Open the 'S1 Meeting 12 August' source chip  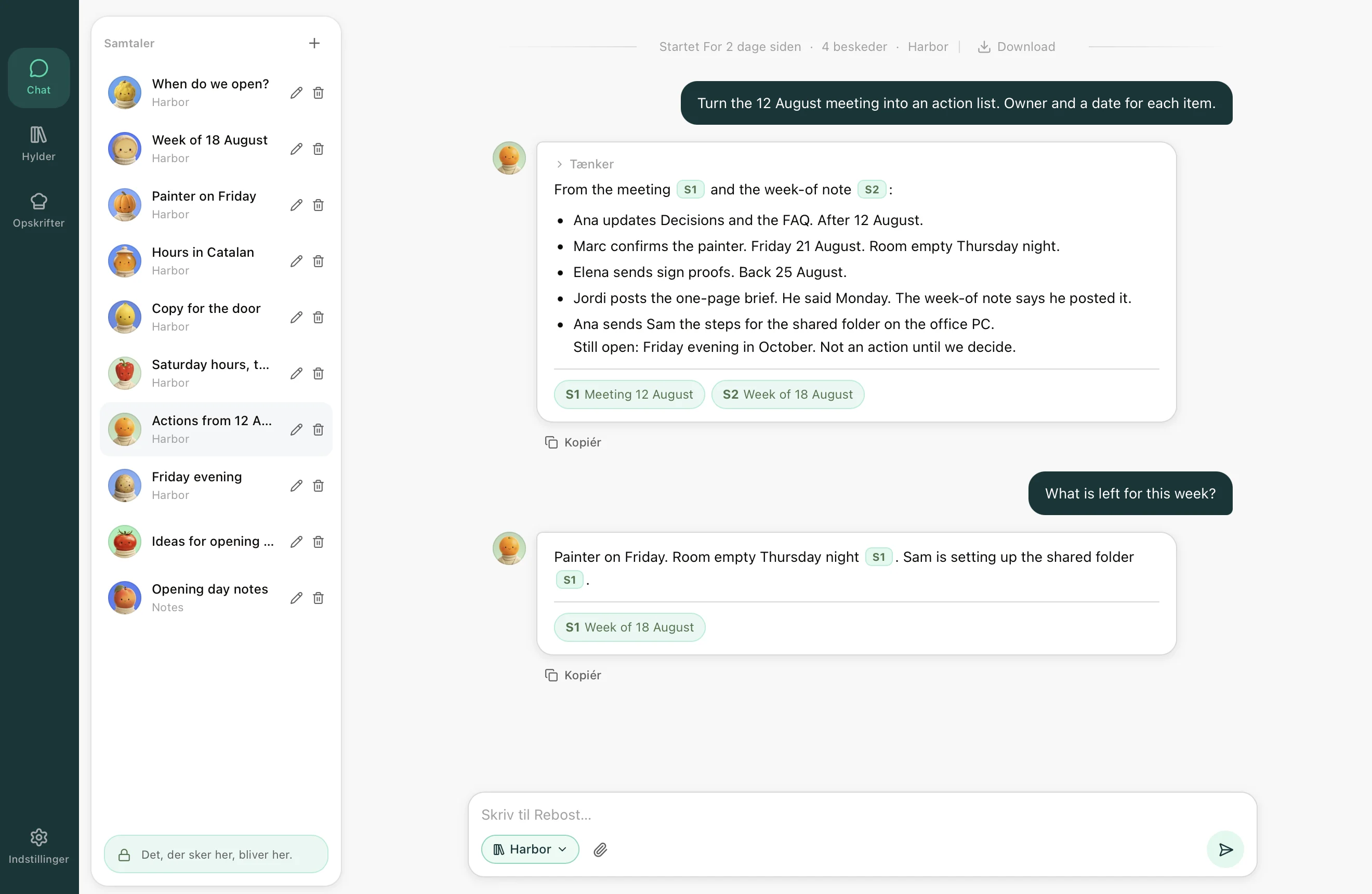click(629, 395)
